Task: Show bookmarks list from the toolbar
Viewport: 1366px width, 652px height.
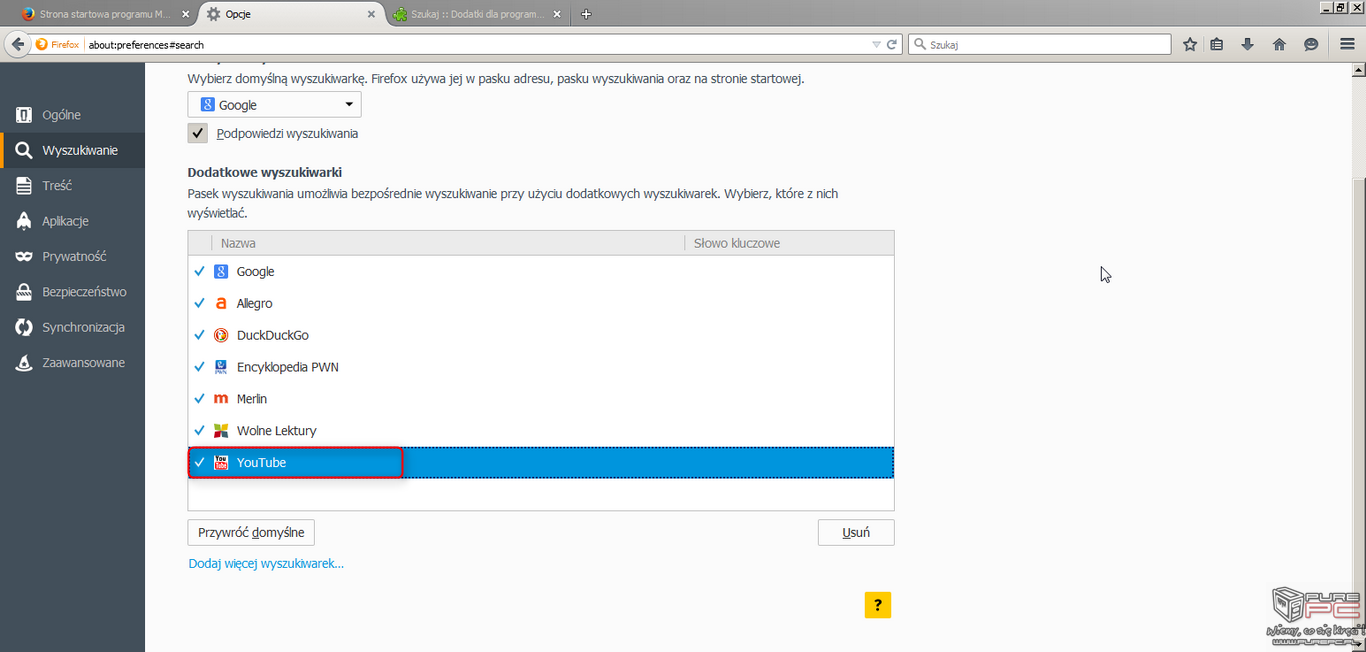Action: [x=1217, y=44]
